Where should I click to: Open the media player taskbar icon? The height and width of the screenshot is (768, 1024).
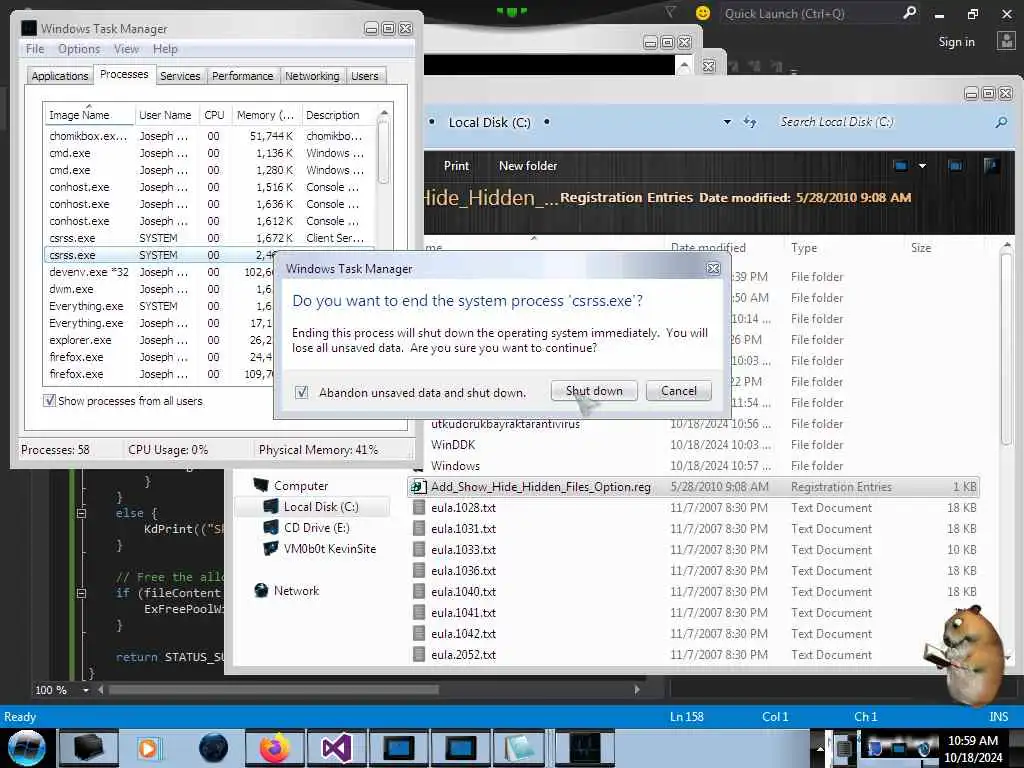point(149,748)
